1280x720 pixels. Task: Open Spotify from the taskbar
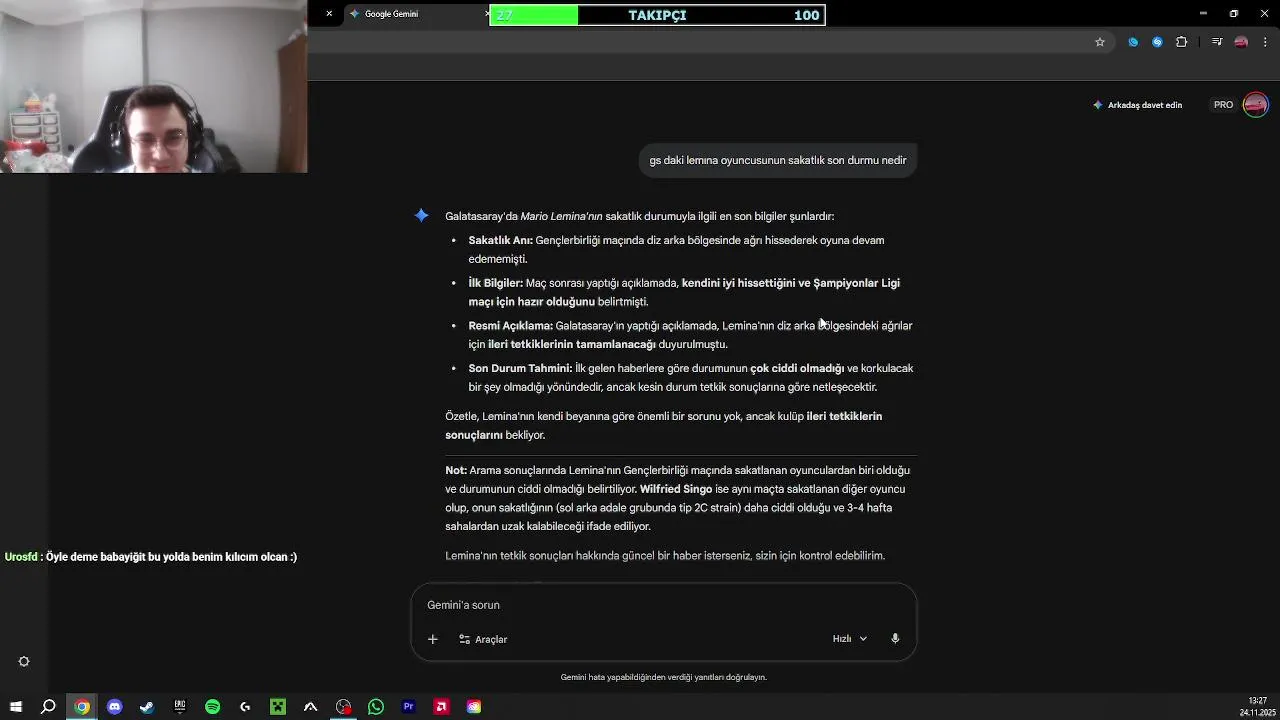(212, 707)
